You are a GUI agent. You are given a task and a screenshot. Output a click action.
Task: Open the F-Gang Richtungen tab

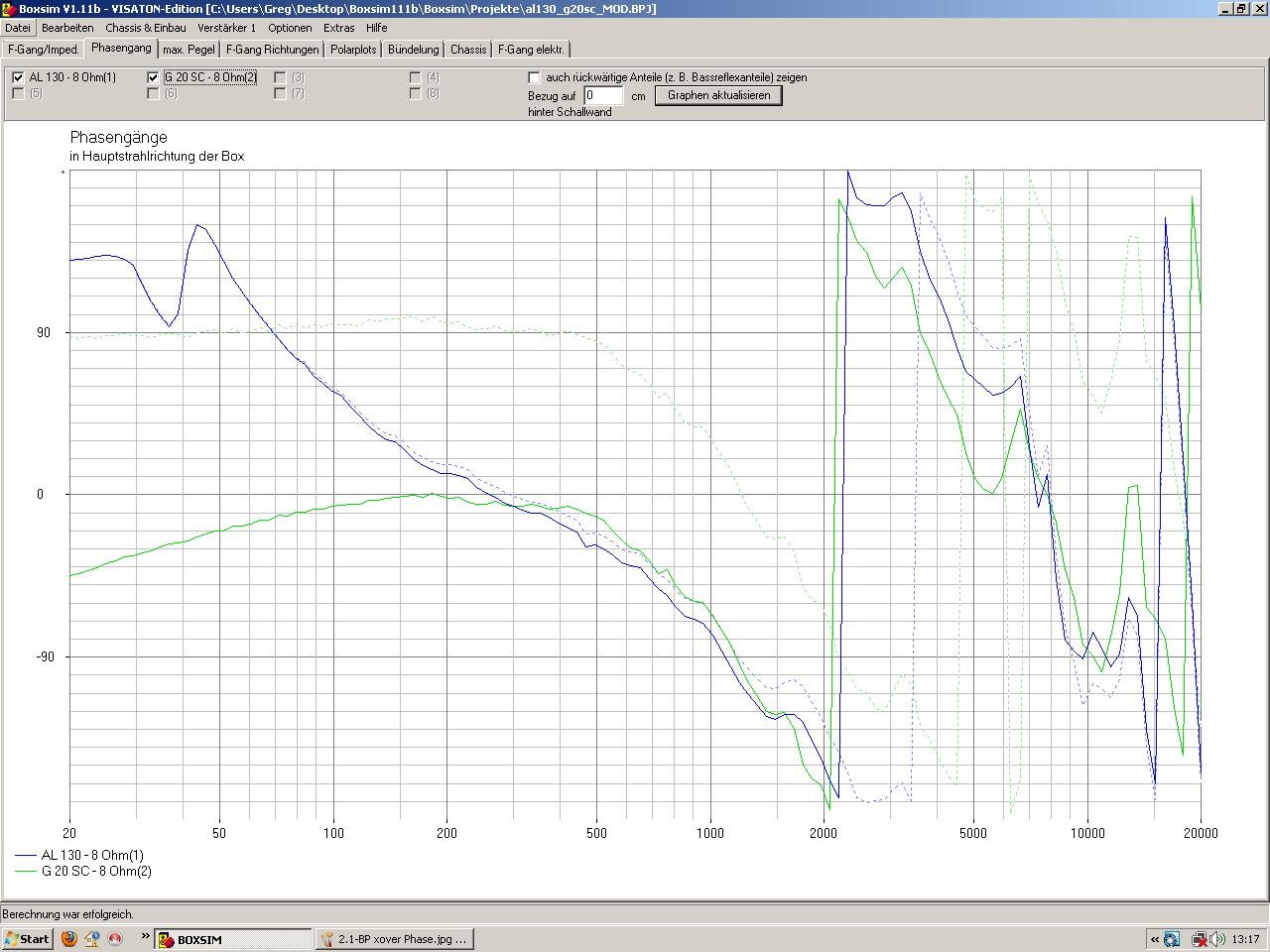[273, 50]
